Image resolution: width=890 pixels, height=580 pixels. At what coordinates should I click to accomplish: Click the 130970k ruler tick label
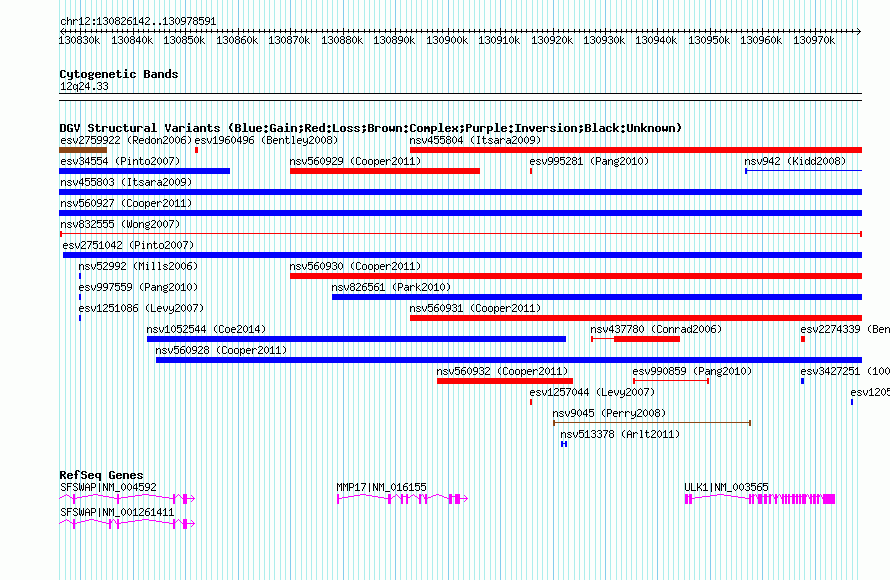click(x=814, y=40)
